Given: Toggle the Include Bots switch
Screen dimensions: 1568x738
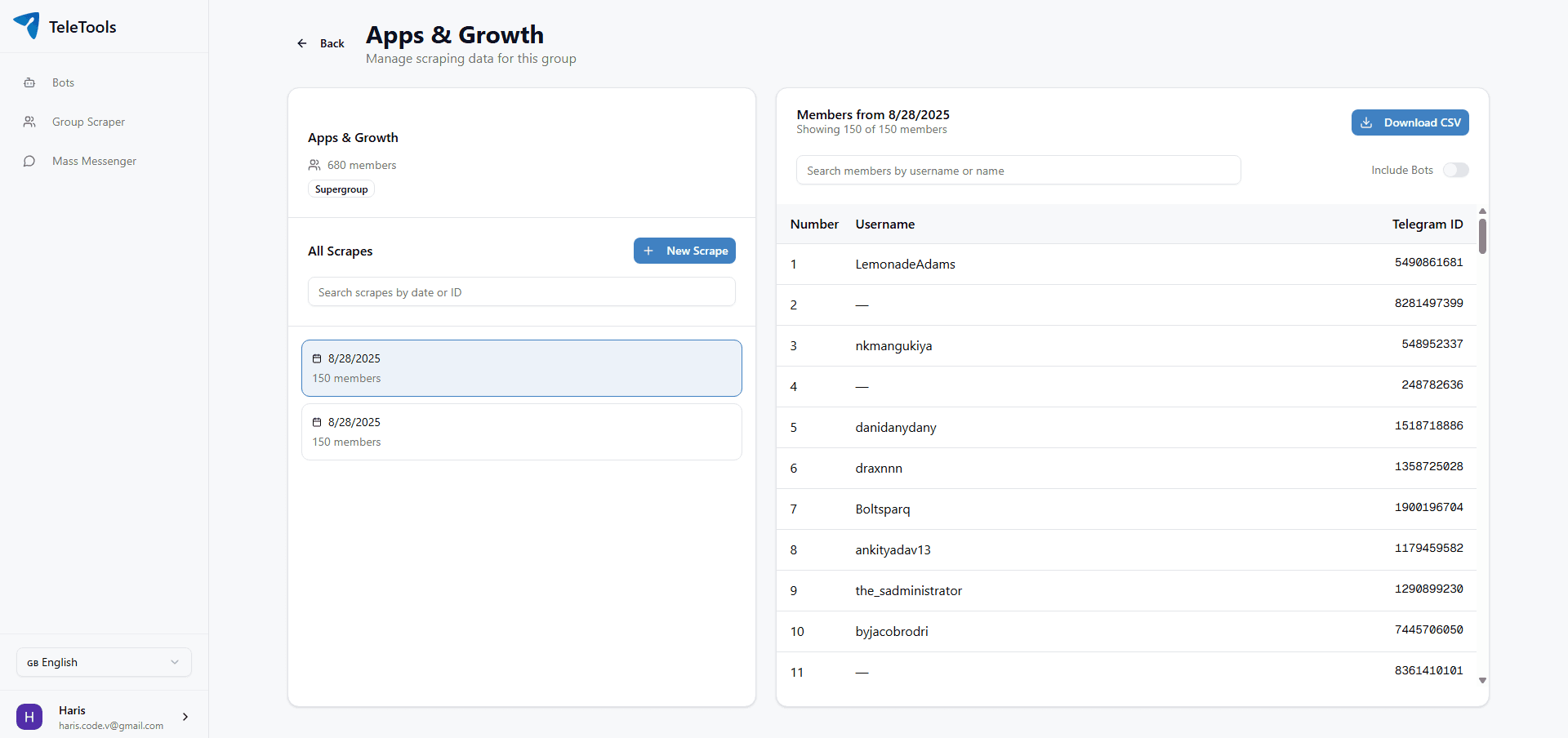Looking at the screenshot, I should point(1456,170).
